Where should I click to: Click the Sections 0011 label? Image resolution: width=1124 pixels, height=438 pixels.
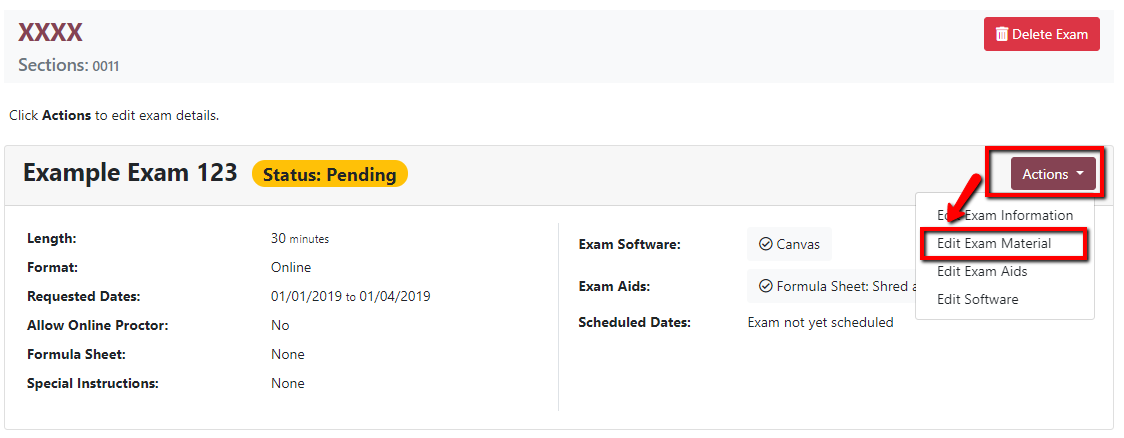(x=69, y=65)
